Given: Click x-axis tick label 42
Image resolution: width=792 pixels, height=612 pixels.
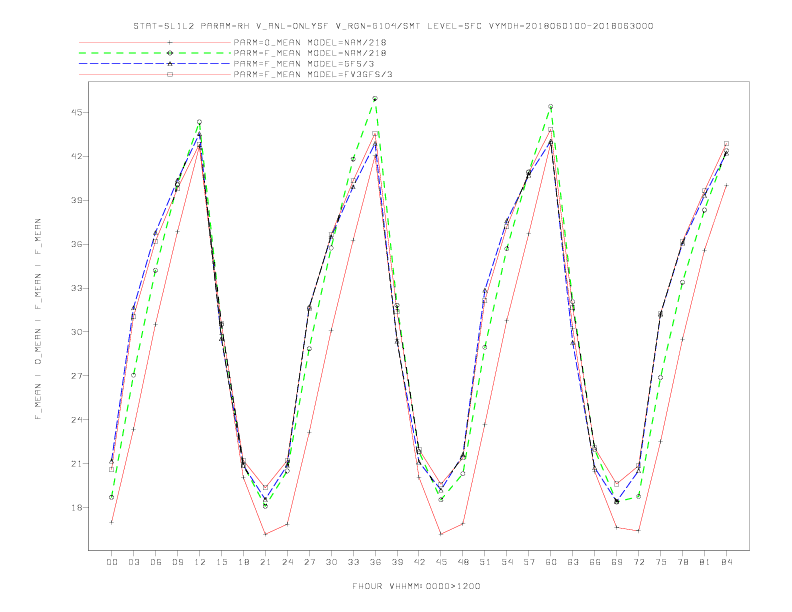Looking at the screenshot, I should coord(419,562).
